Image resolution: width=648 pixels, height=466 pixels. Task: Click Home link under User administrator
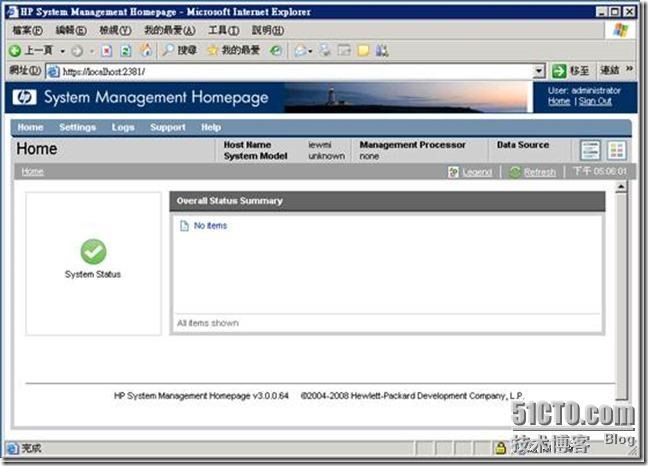[559, 101]
